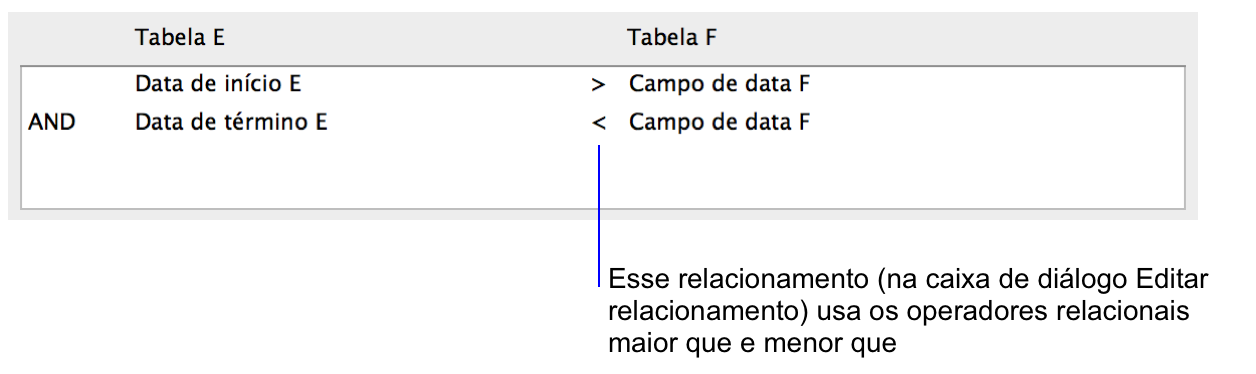Click the word relacionamento) on the second annotation line
1256x374 pixels.
tap(709, 312)
